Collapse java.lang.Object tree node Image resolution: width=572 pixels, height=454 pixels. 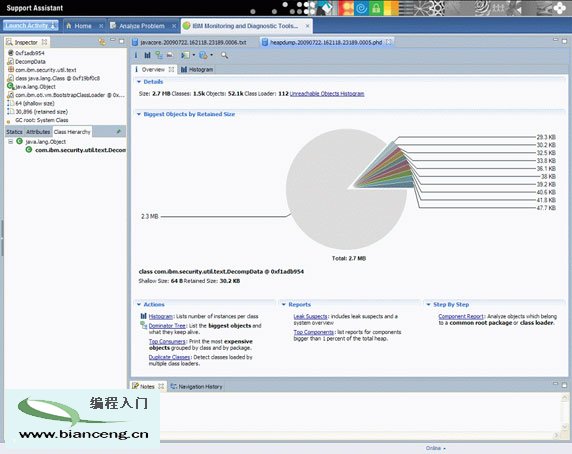click(x=11, y=141)
